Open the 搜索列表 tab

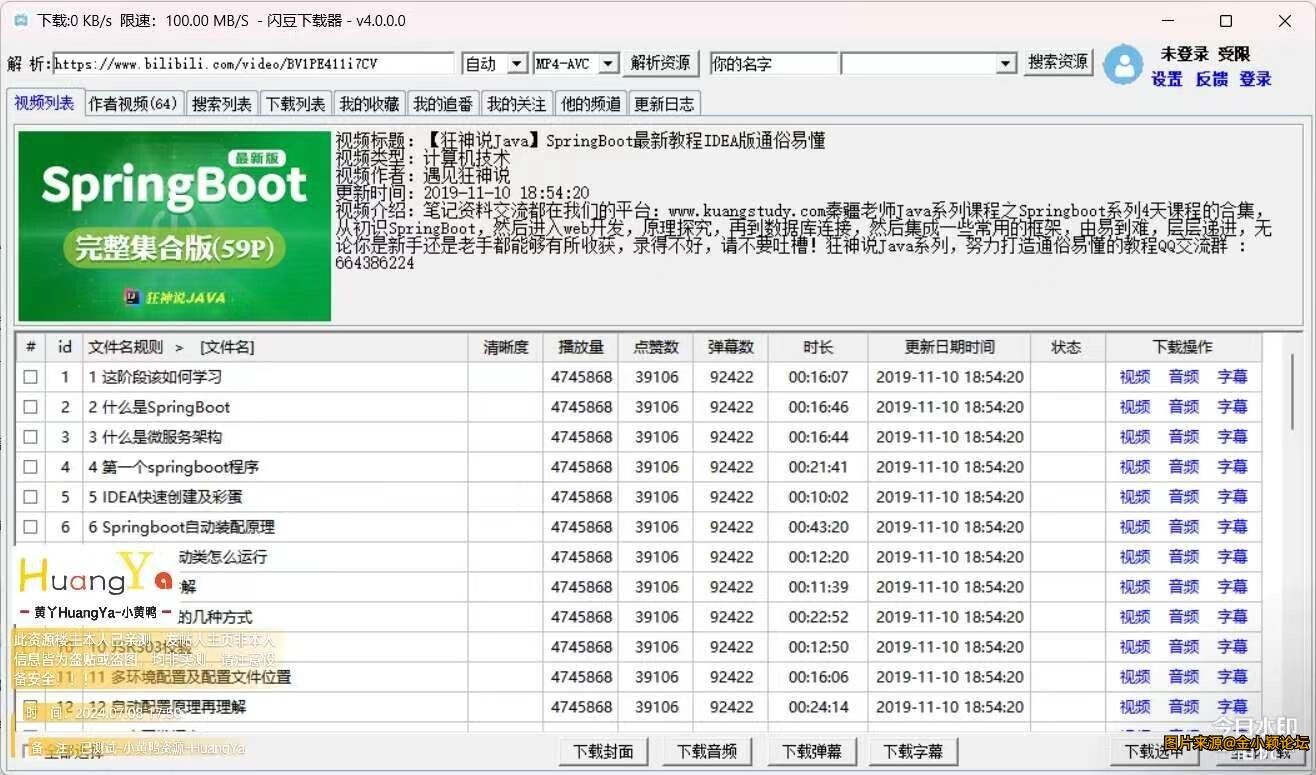[222, 104]
